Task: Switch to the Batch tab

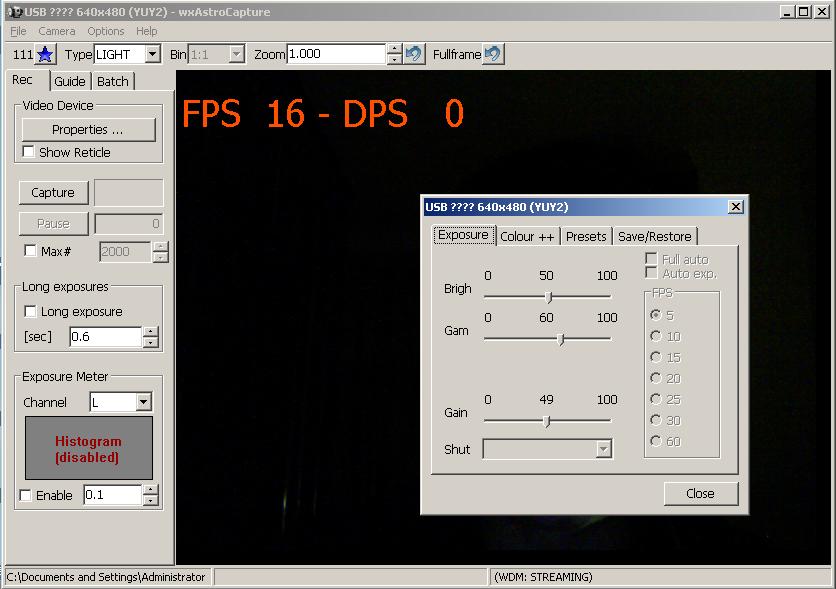Action: (x=112, y=82)
